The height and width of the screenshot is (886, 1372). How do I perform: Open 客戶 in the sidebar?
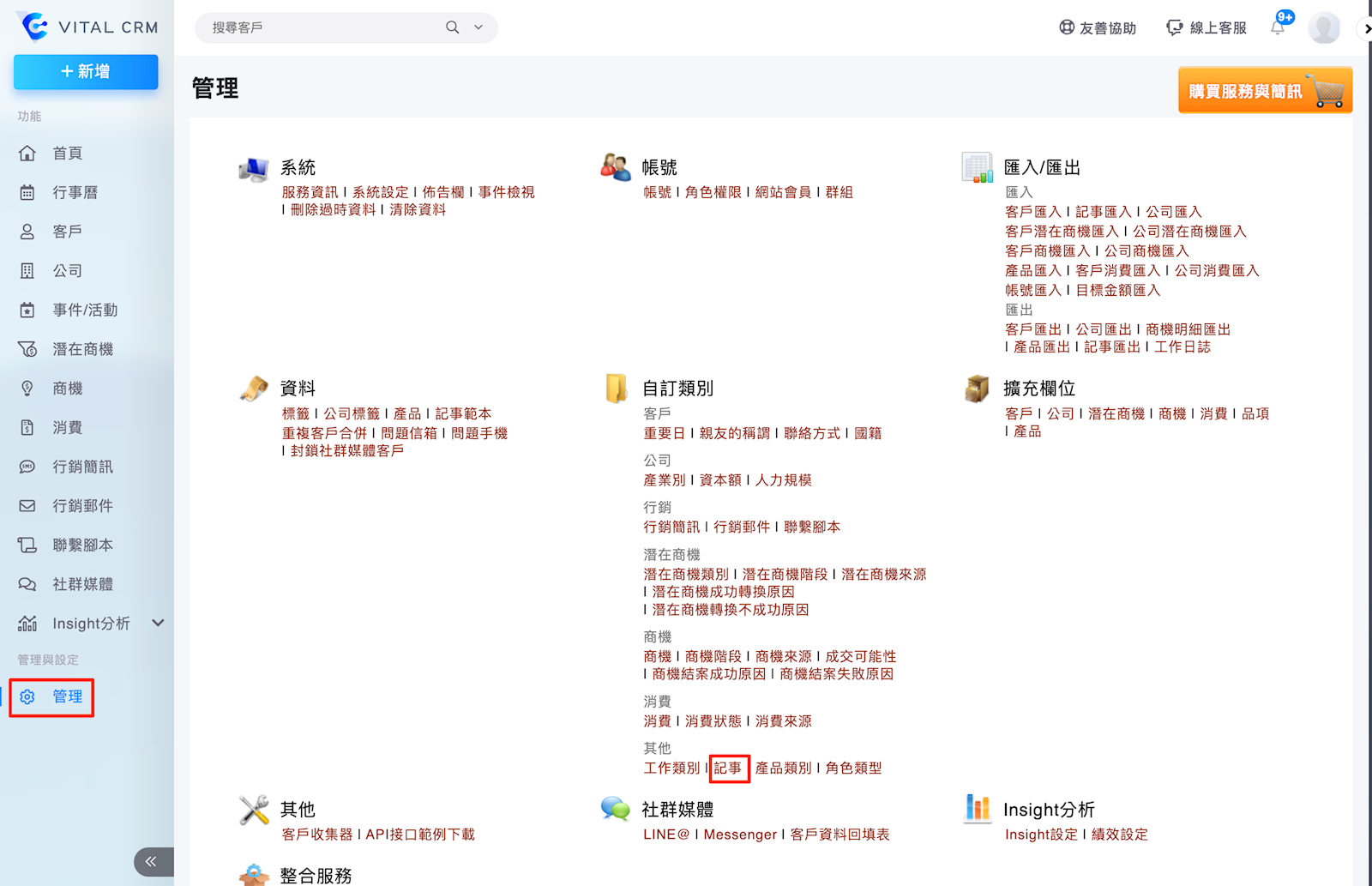pyautogui.click(x=67, y=232)
